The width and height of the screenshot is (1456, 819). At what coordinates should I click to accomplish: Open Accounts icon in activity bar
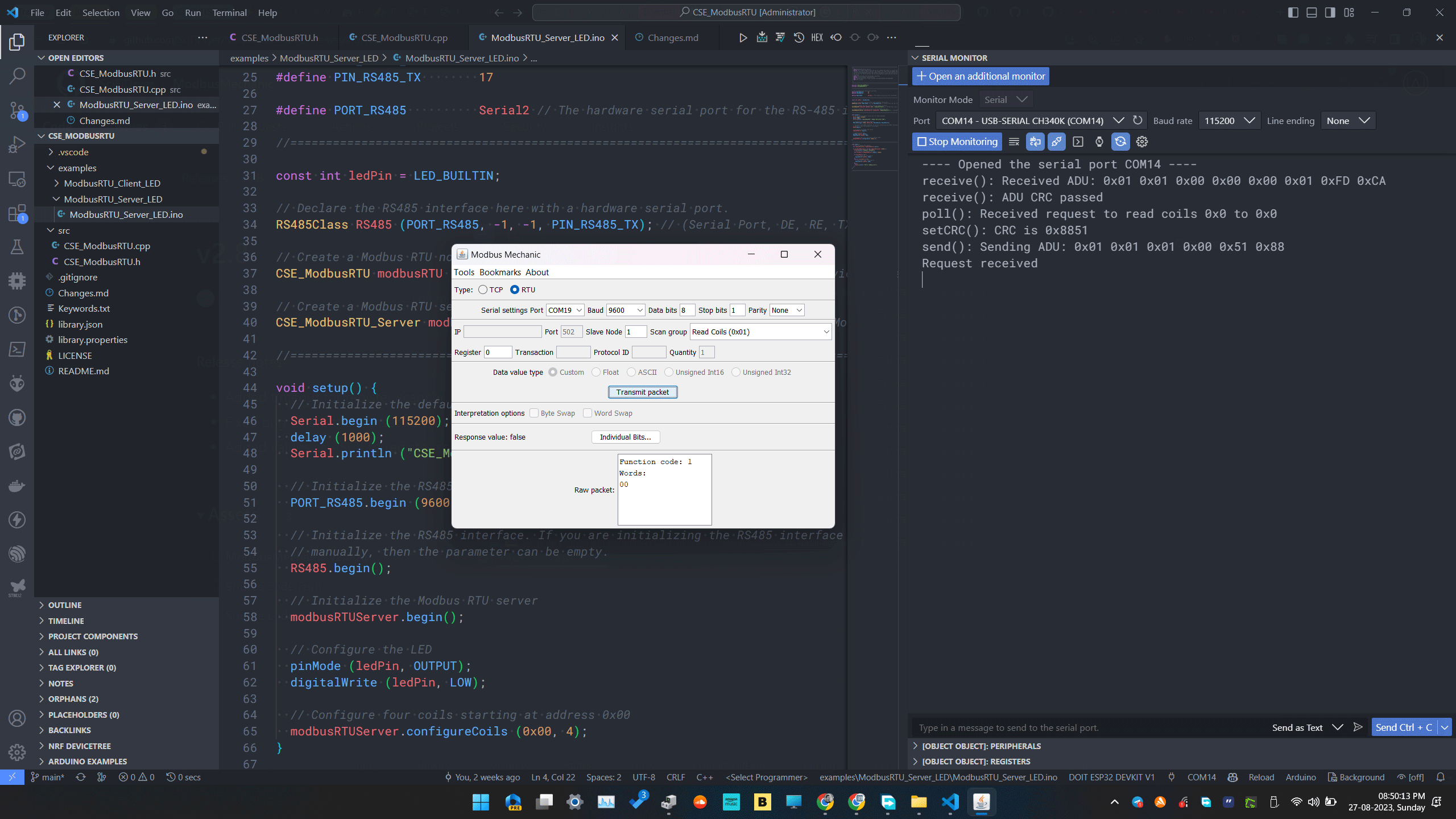[x=17, y=718]
